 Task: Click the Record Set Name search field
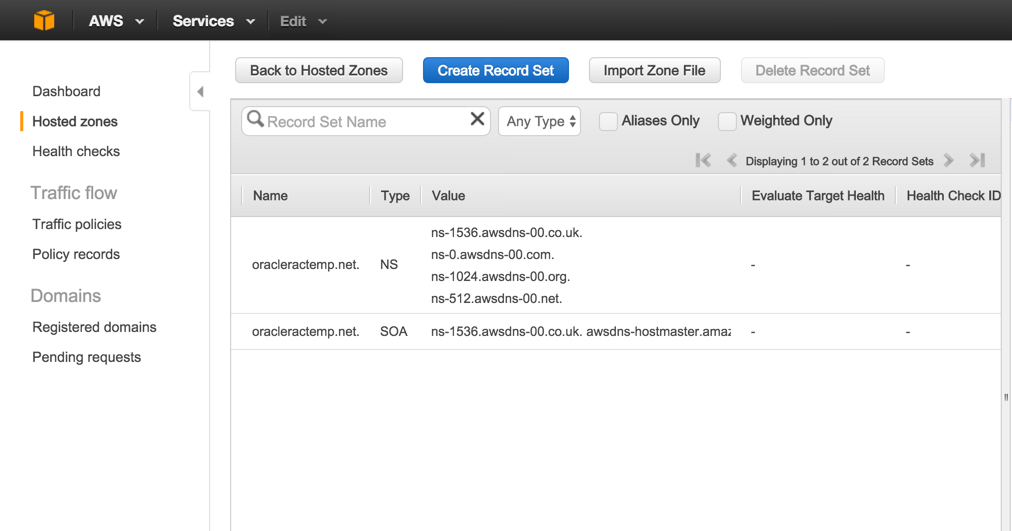click(x=365, y=121)
